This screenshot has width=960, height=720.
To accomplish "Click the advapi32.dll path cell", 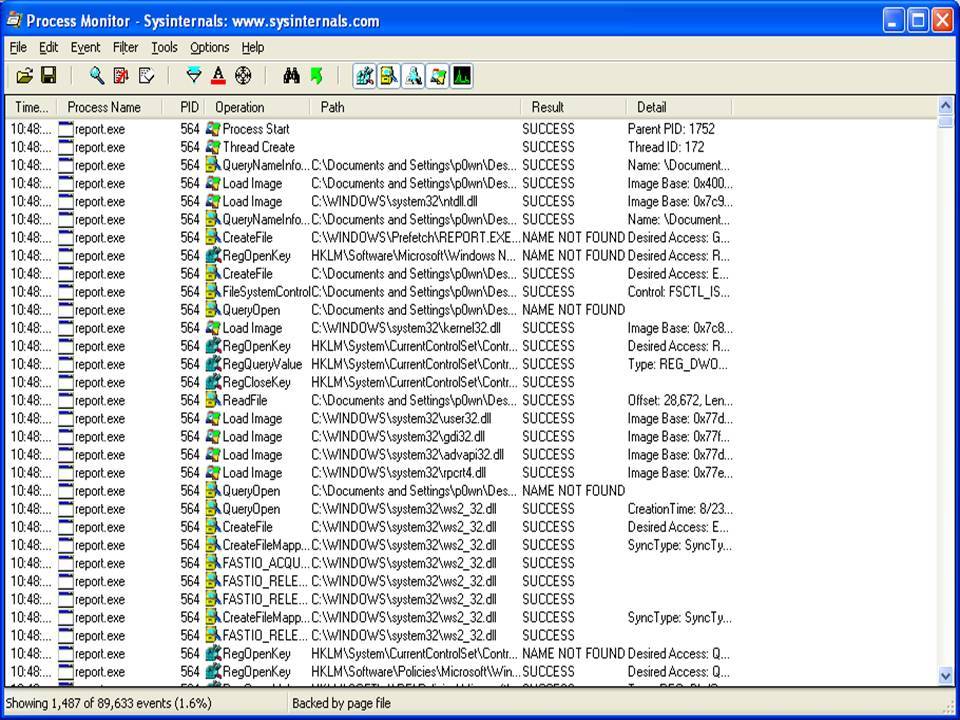I will click(x=407, y=455).
